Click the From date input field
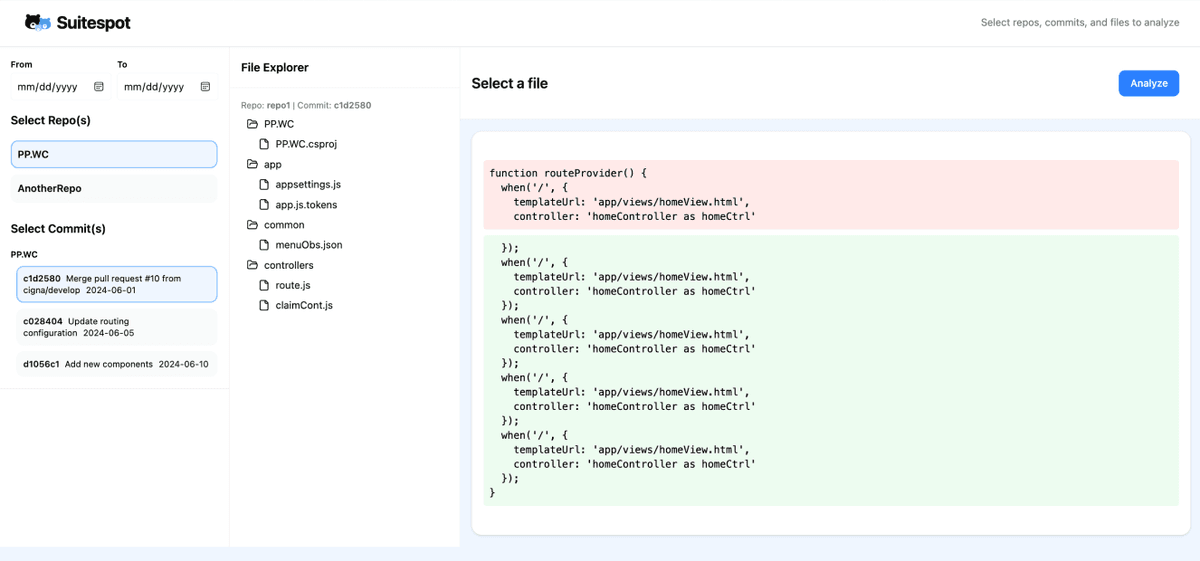This screenshot has height=561, width=1200. tap(59, 87)
